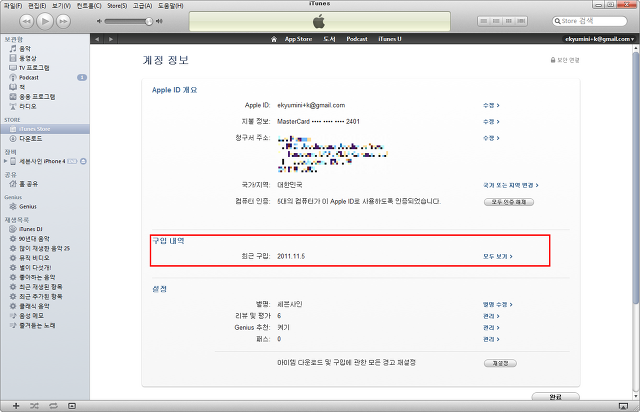
Task: Go back with the store back arrow
Action: [x=97, y=39]
